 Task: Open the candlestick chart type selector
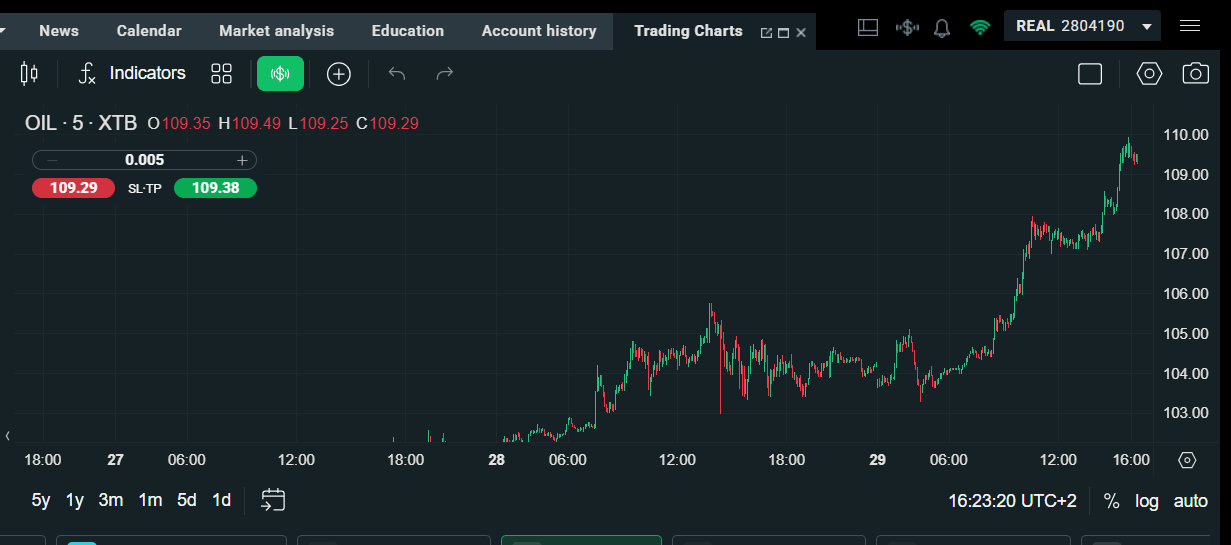[29, 73]
